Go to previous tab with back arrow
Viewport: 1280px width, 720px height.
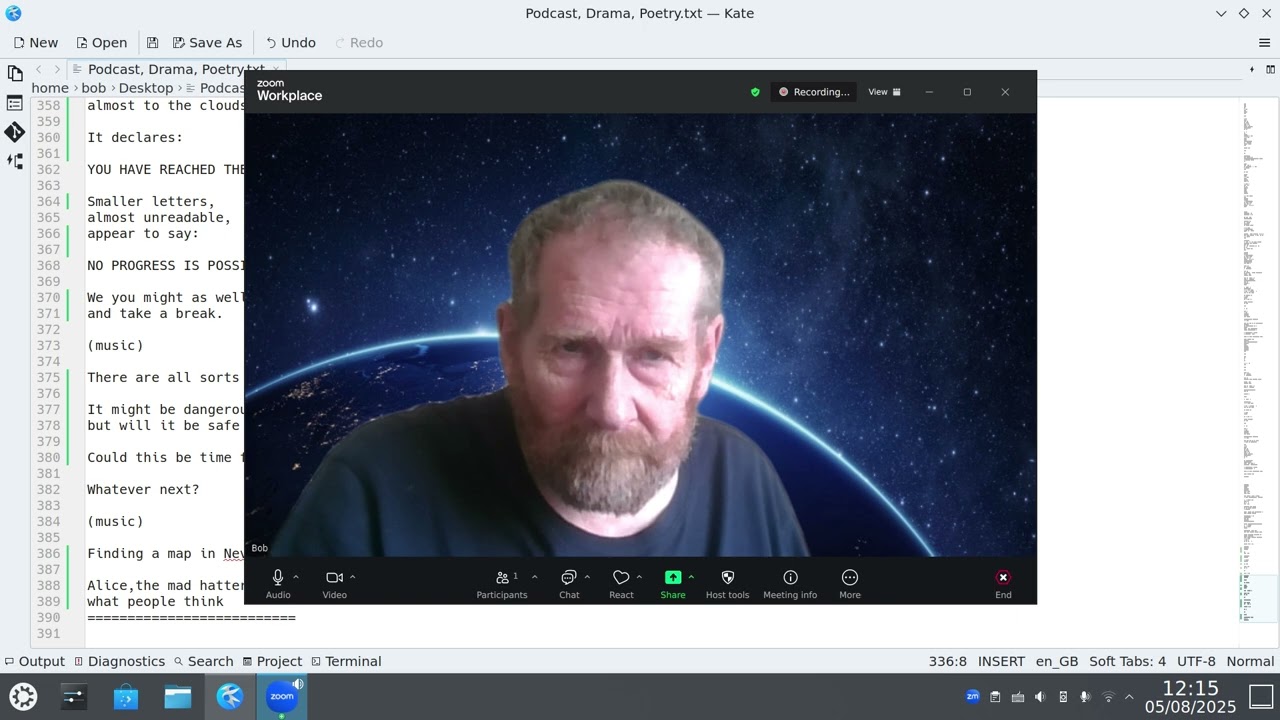(x=38, y=70)
